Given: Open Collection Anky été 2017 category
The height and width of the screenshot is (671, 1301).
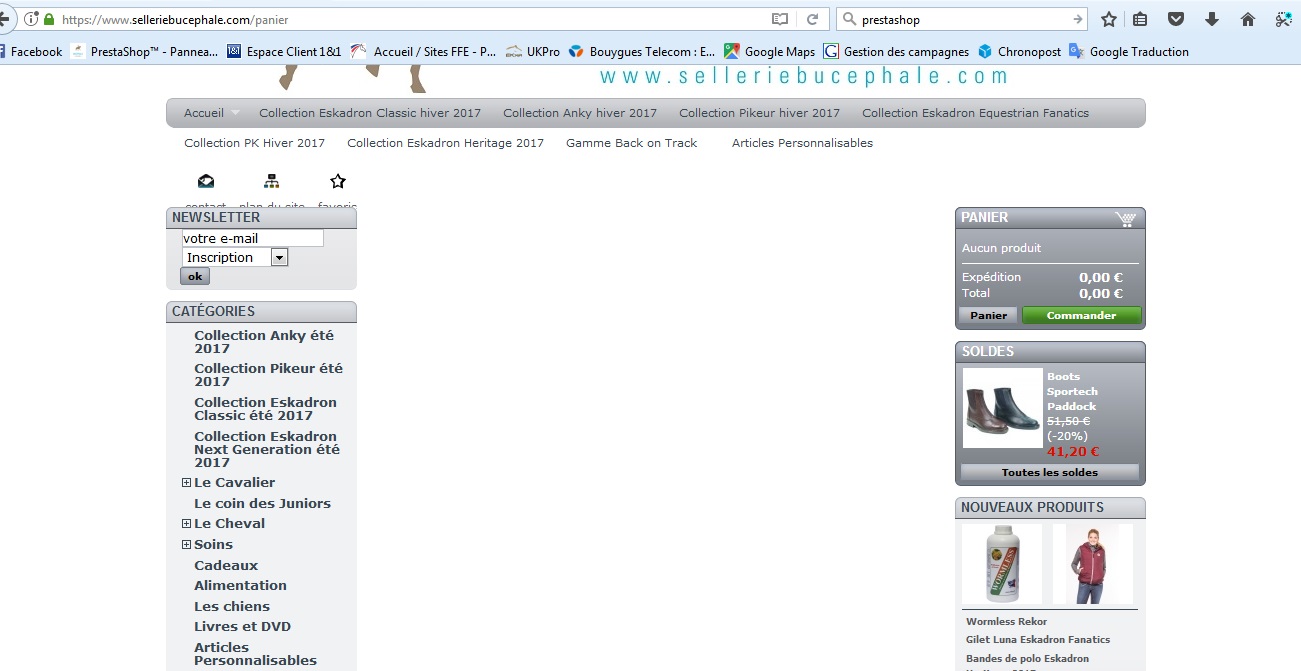Looking at the screenshot, I should (264, 342).
